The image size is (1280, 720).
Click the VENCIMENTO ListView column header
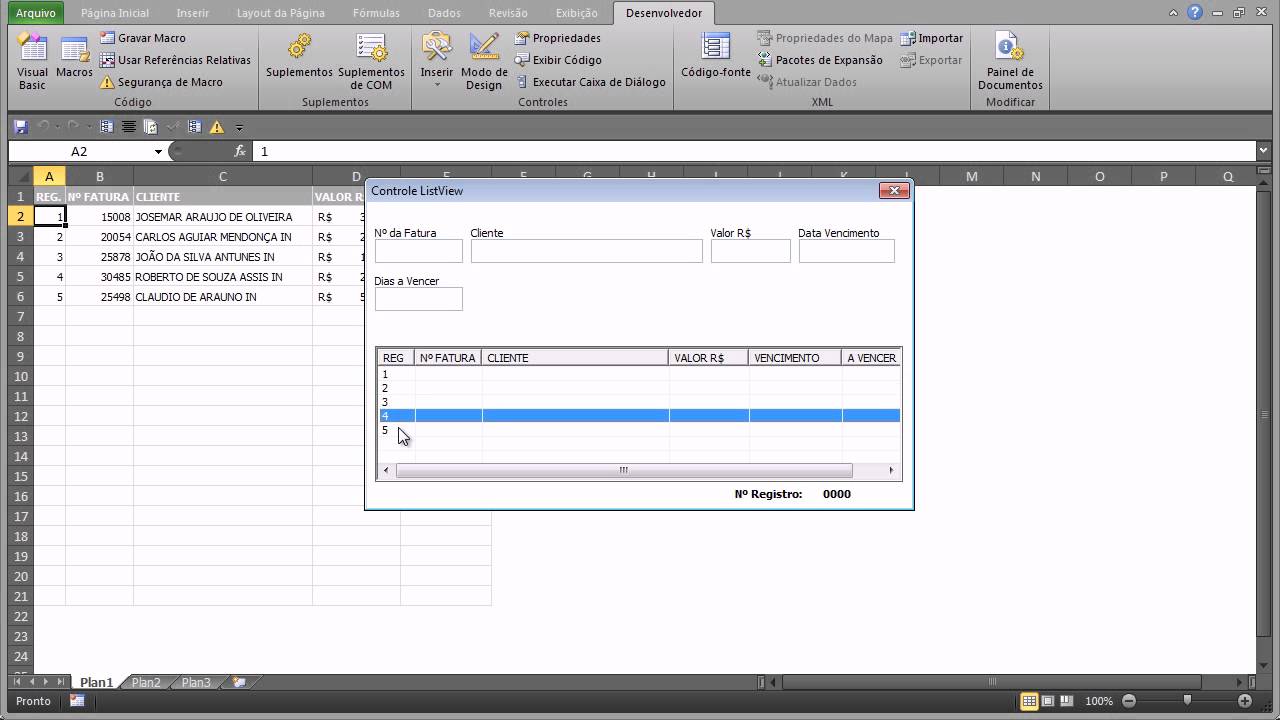(795, 357)
